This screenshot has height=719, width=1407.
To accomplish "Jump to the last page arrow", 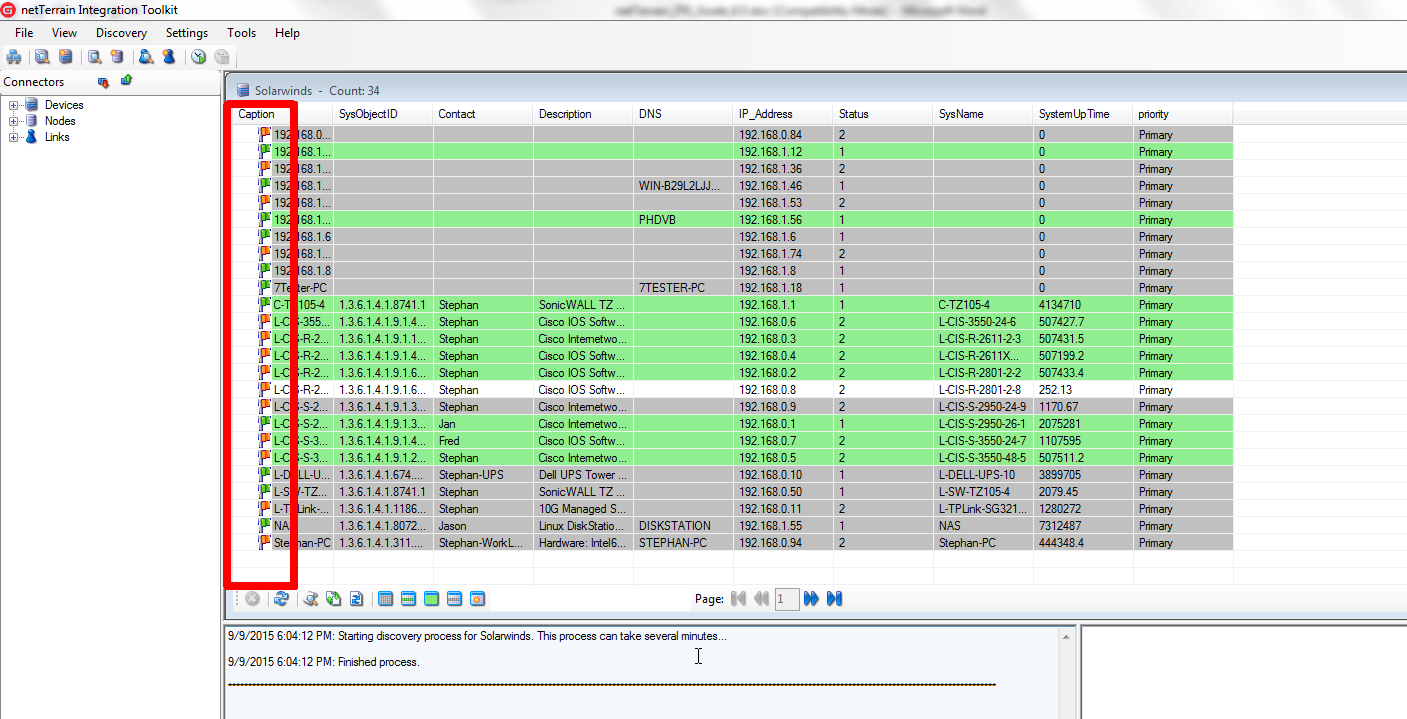I will [x=835, y=599].
